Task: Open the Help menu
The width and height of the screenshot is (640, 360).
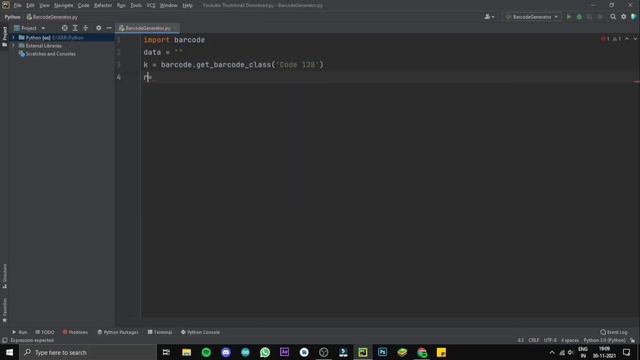Action: 187,5
